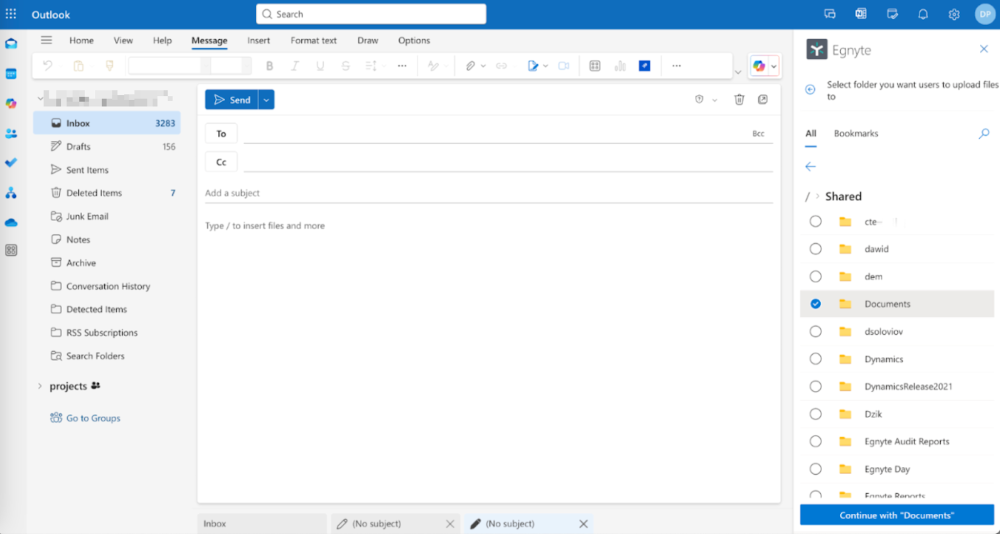Click the attach file paperclip icon
Screen dimensions: 1000x534
click(470, 66)
